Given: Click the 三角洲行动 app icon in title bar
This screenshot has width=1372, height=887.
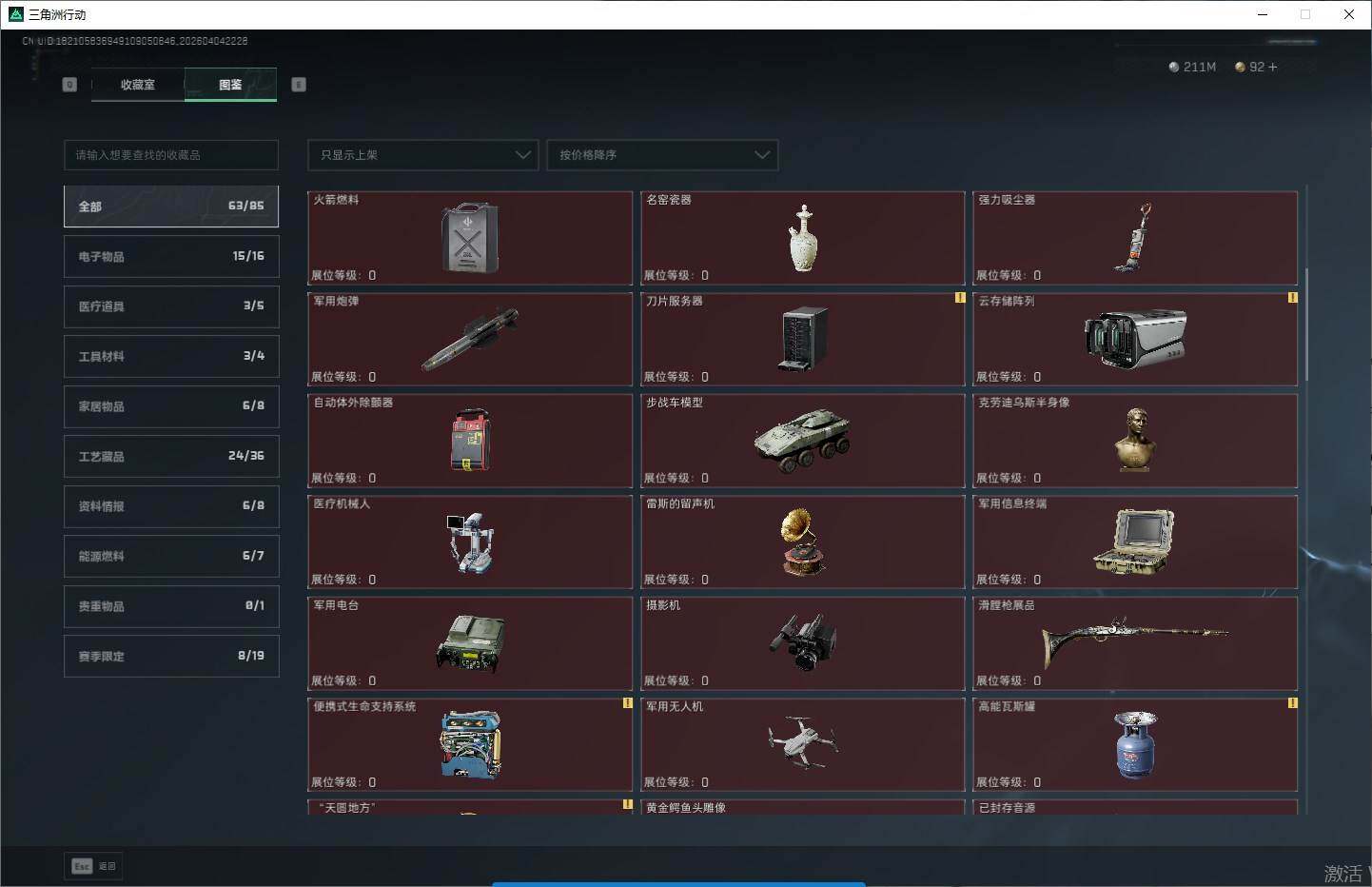Looking at the screenshot, I should [x=15, y=14].
